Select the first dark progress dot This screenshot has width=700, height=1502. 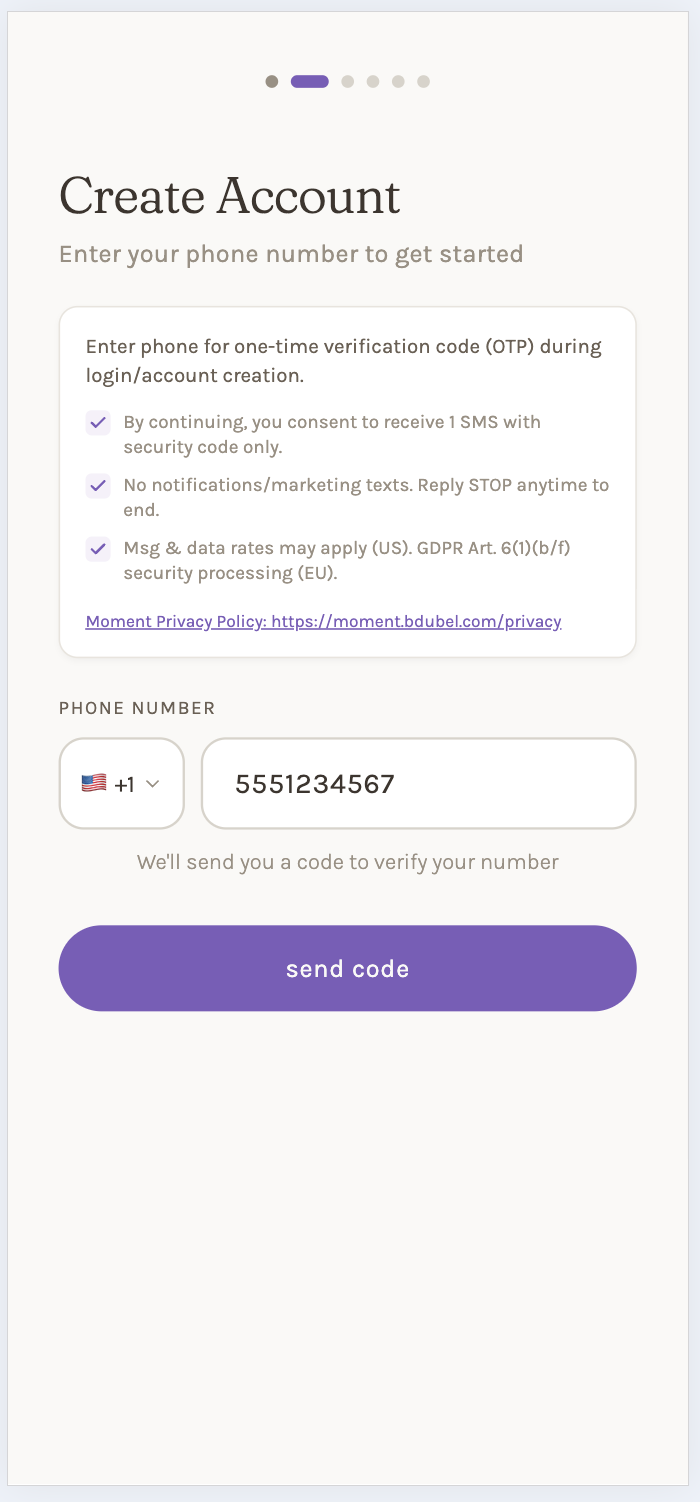(x=271, y=82)
